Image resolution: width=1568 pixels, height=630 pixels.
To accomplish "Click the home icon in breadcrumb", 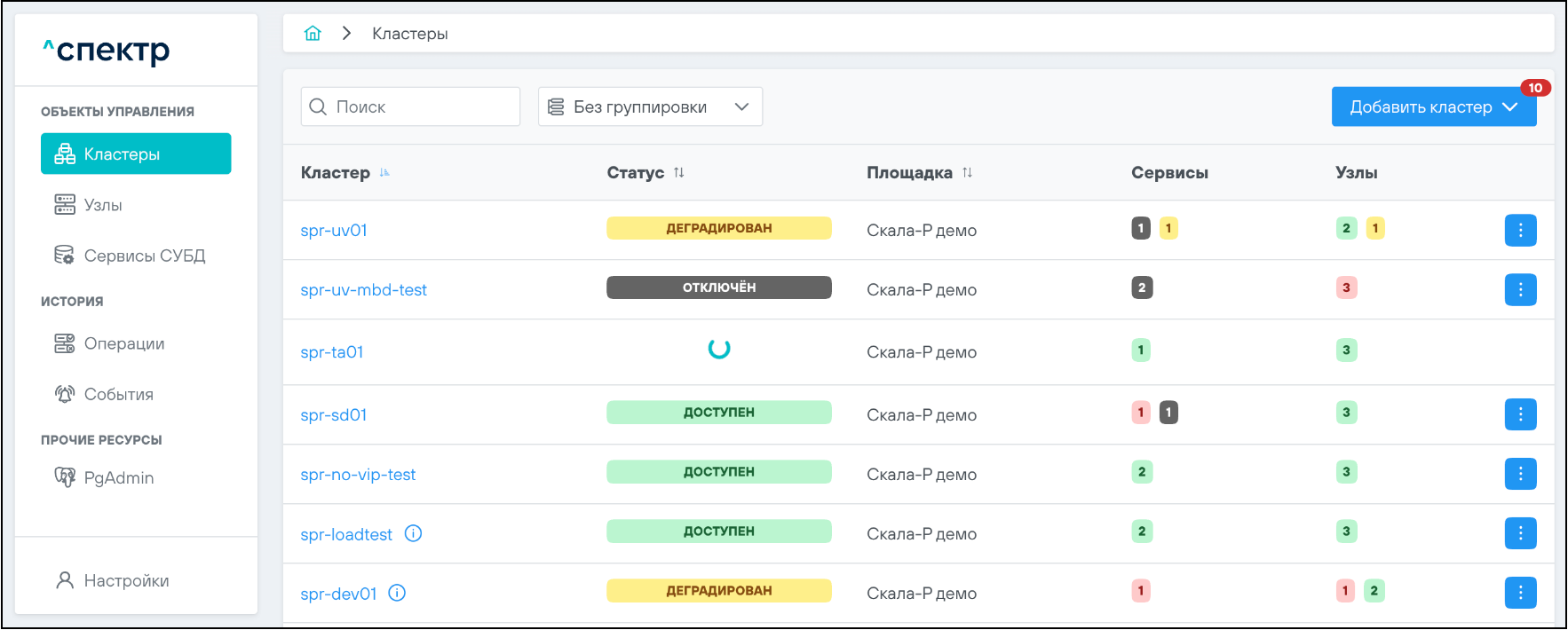I will click(313, 34).
